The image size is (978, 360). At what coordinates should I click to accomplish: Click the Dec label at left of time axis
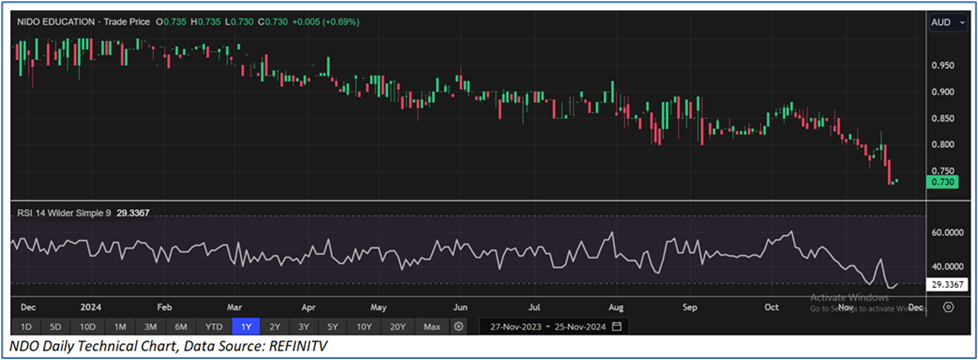click(29, 308)
